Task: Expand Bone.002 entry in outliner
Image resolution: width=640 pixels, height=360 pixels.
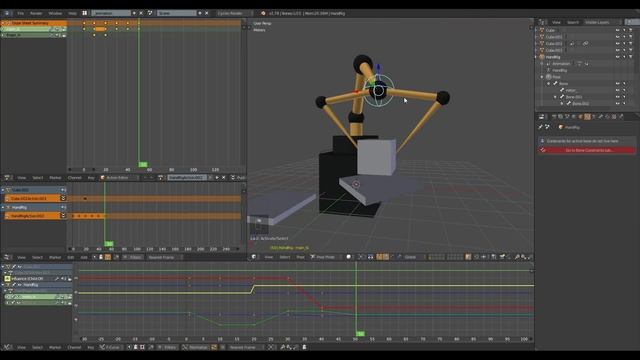Action: click(562, 104)
